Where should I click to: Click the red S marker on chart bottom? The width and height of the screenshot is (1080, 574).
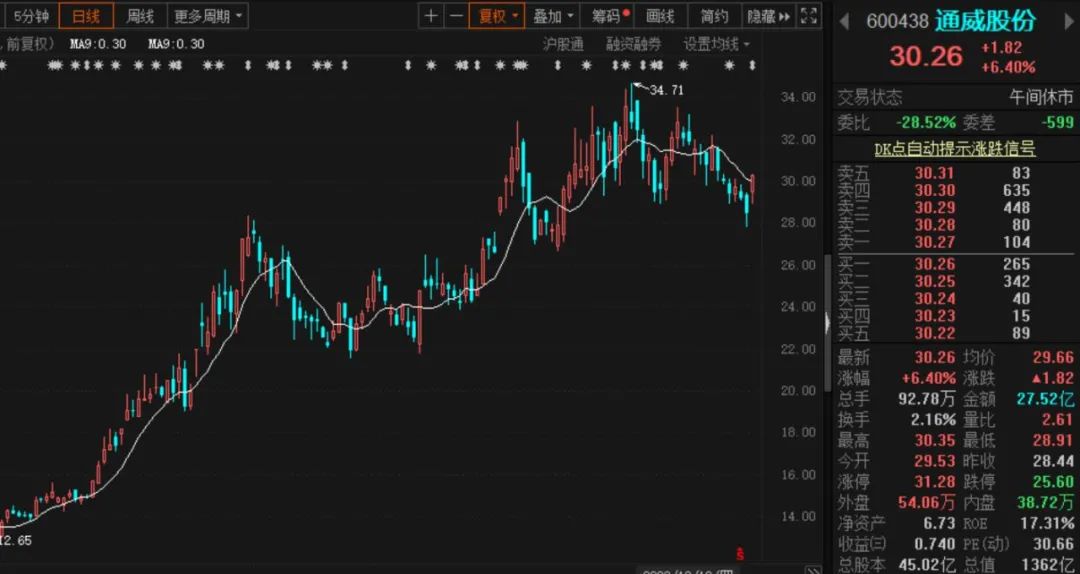click(x=740, y=553)
